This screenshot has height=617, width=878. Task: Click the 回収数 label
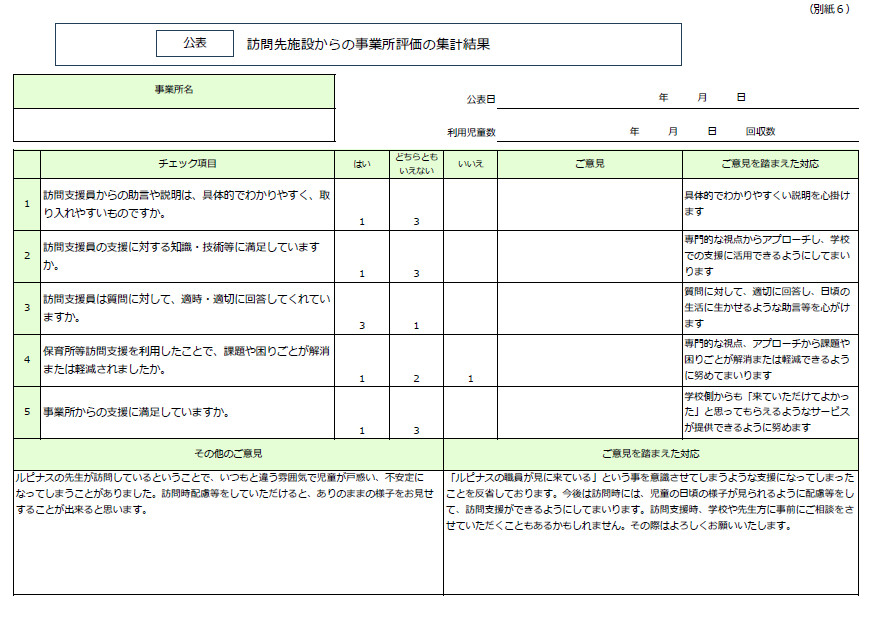pos(760,132)
